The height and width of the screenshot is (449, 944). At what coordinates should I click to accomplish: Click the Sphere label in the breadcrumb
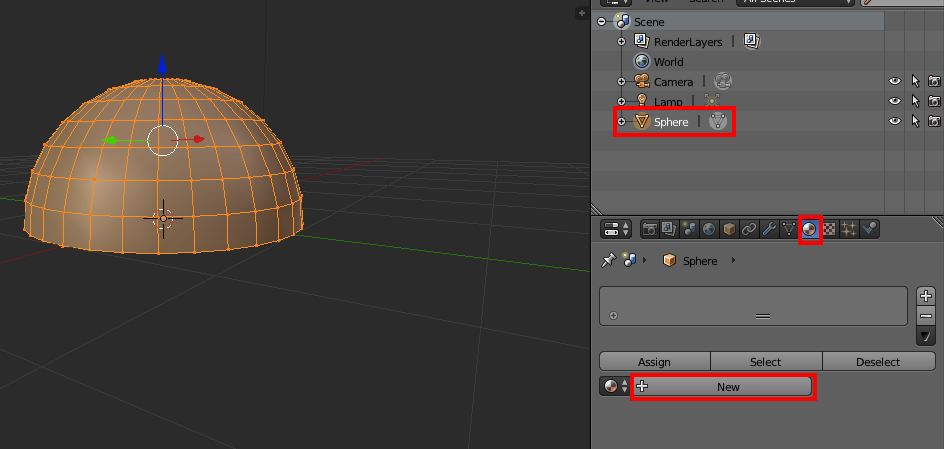point(700,261)
